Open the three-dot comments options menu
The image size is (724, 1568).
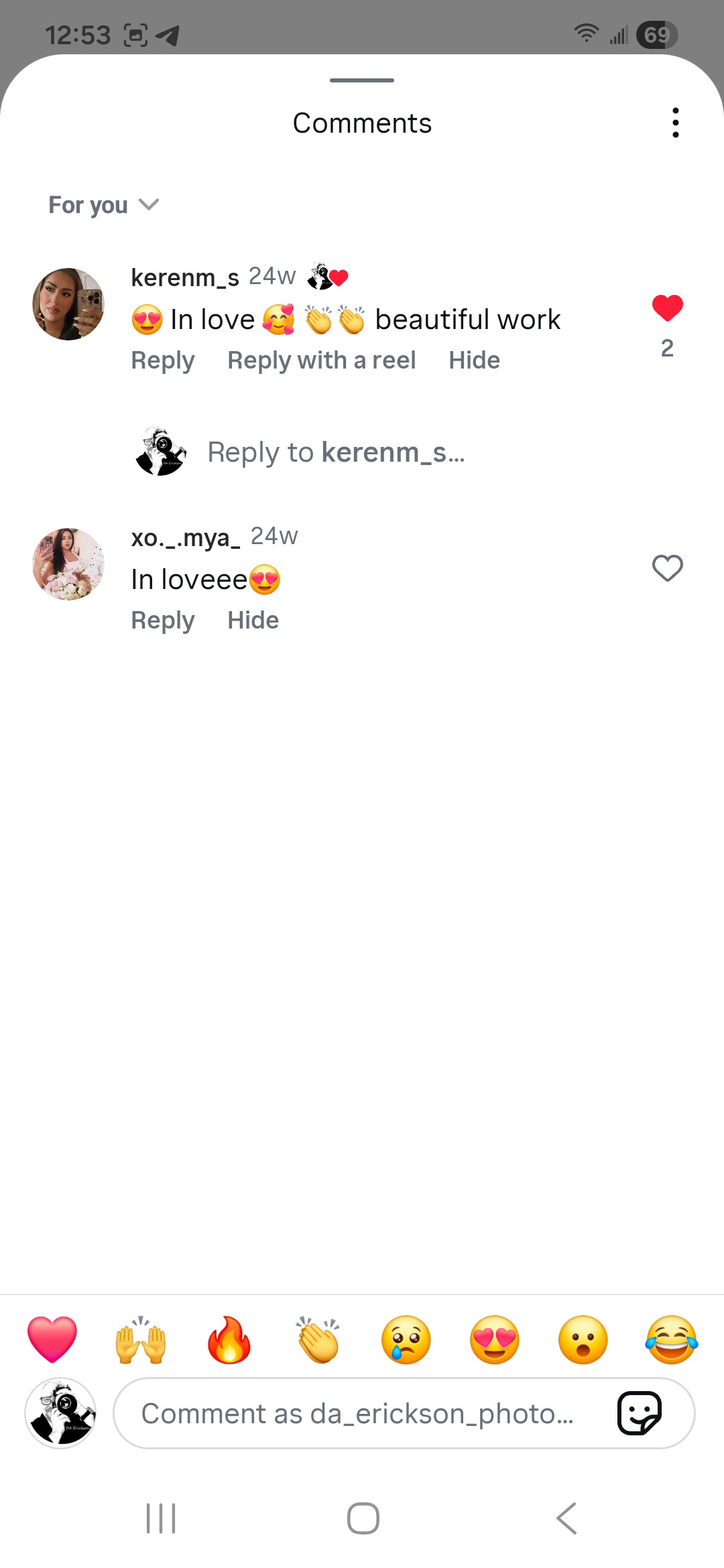click(675, 123)
